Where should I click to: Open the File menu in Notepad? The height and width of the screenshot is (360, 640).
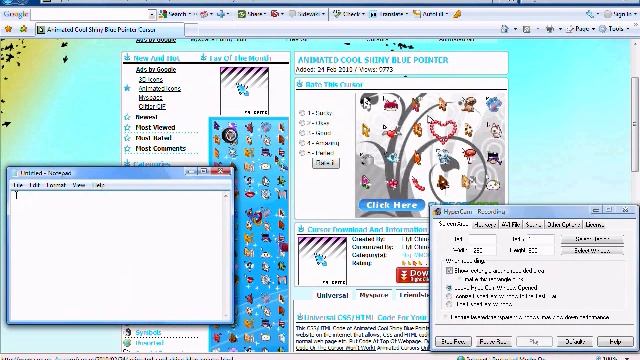[18, 185]
